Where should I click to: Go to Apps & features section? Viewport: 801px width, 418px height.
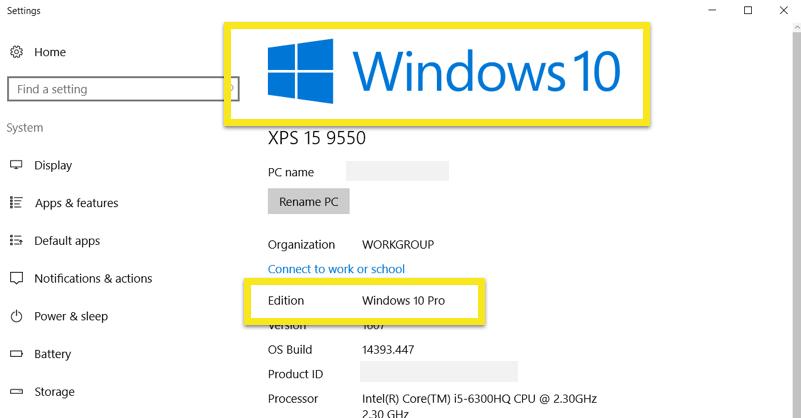pyautogui.click(x=77, y=203)
